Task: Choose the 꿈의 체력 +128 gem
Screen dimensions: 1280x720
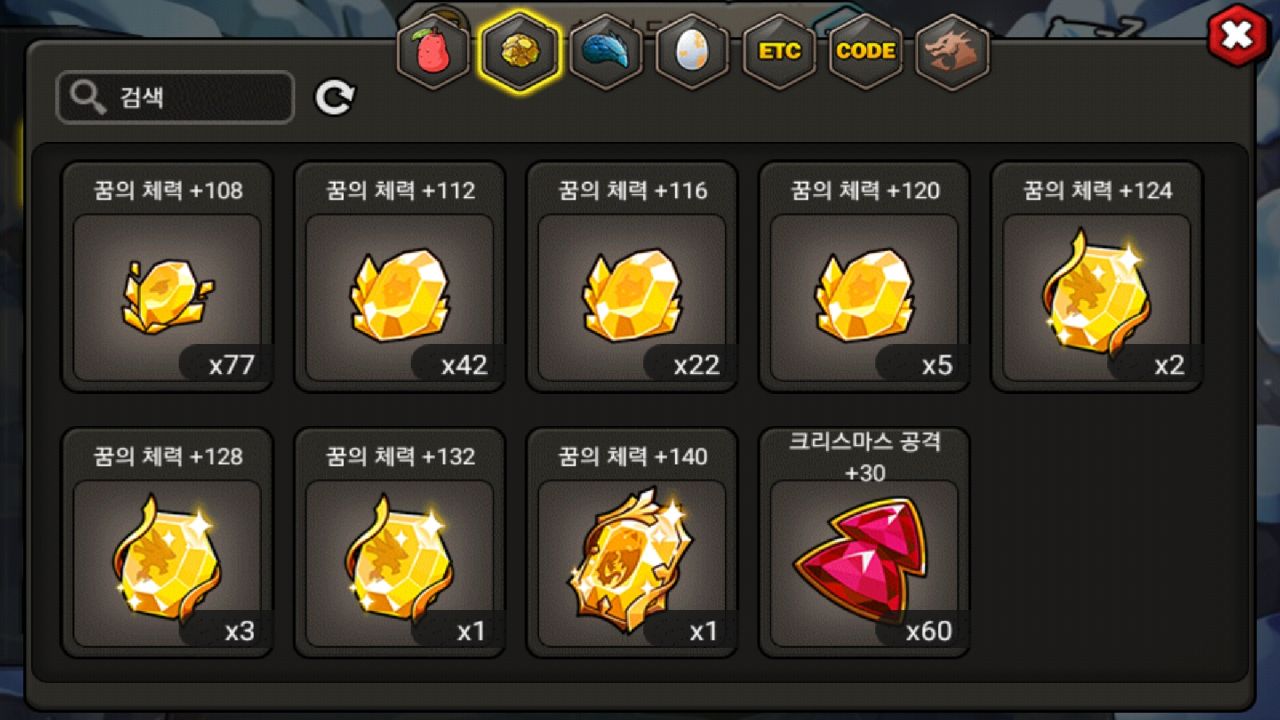Action: pos(167,543)
